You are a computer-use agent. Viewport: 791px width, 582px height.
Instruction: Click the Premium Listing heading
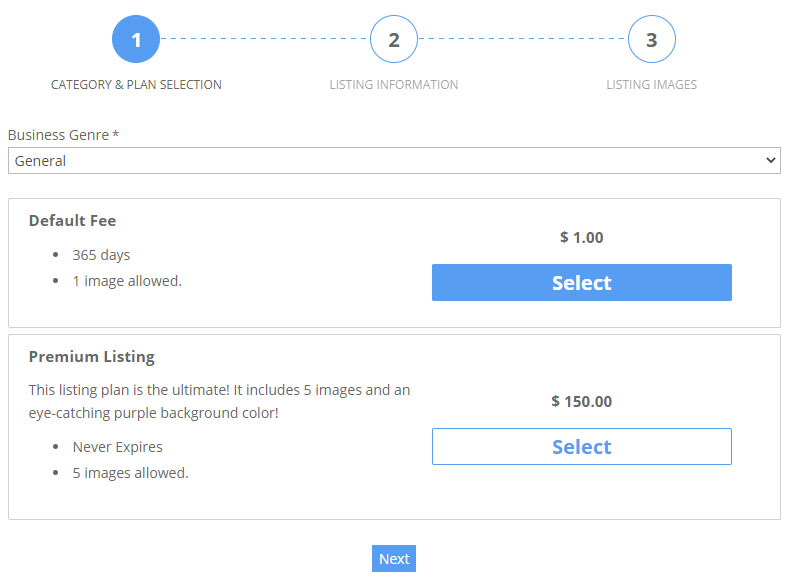coord(92,357)
